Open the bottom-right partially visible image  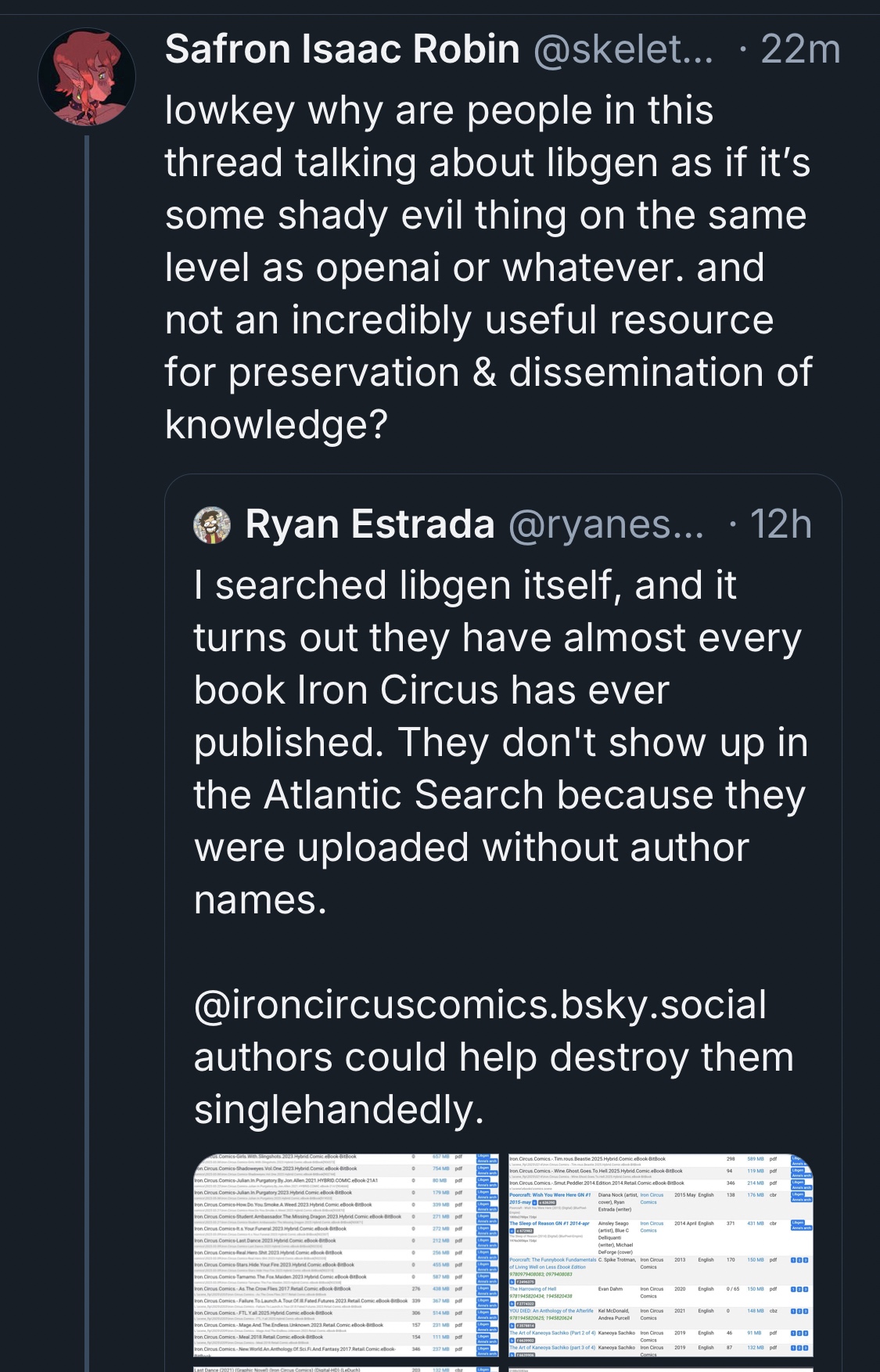click(660, 1368)
